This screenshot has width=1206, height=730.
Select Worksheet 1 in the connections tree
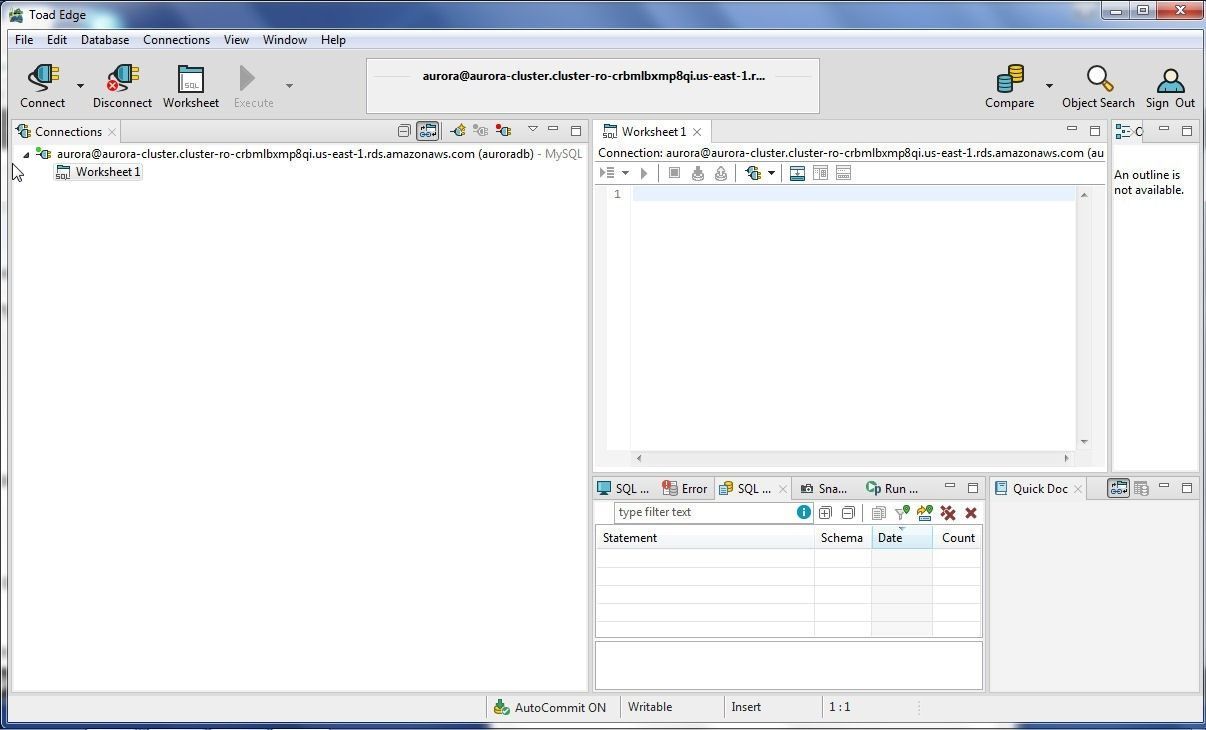pos(98,172)
